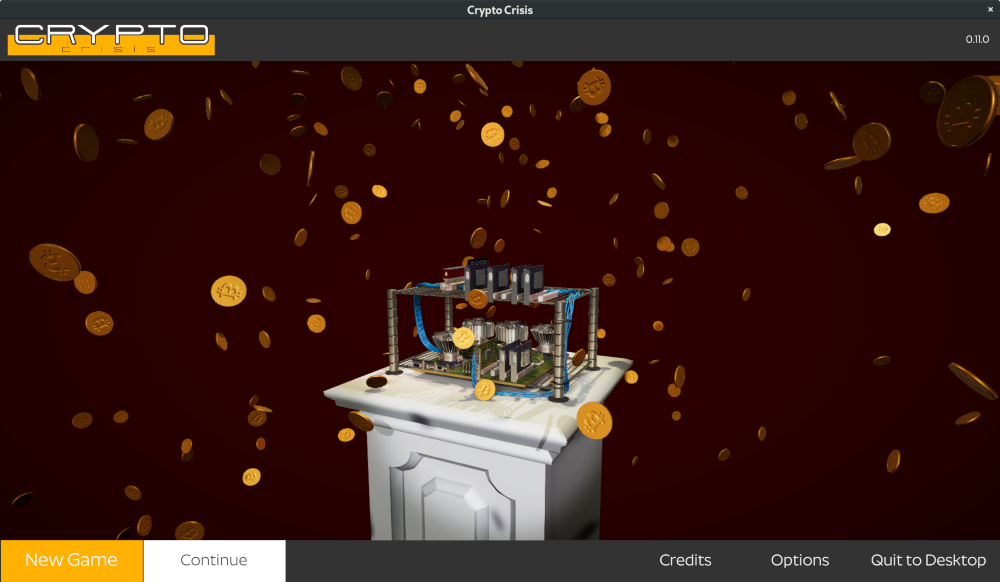Click the gold coin in front of the rig's fans
This screenshot has width=1000, height=582.
463,338
